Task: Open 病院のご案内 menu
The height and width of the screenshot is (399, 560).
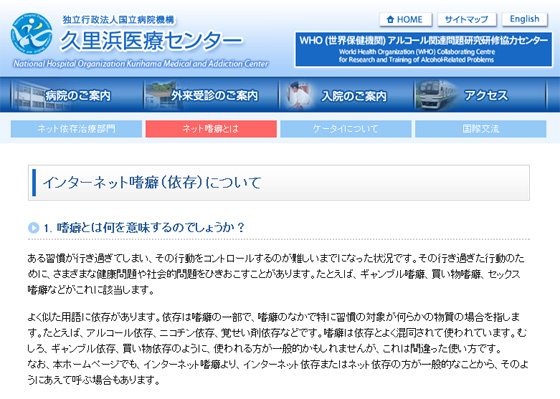Action: tap(77, 95)
